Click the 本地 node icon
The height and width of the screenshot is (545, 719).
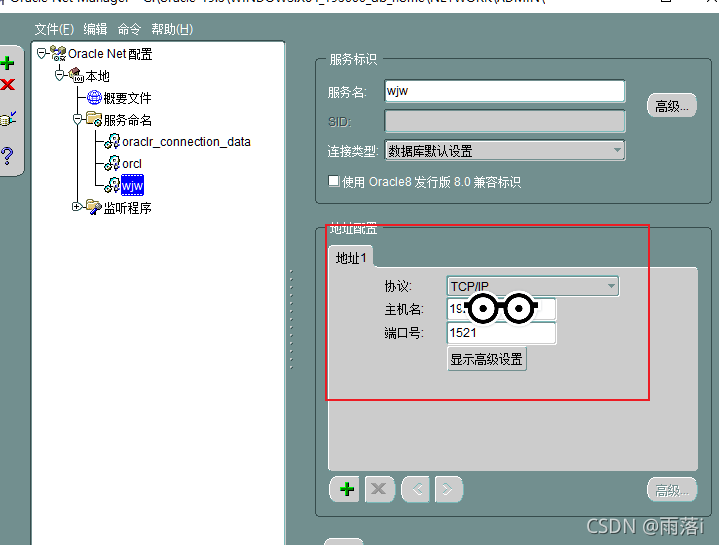[76, 75]
